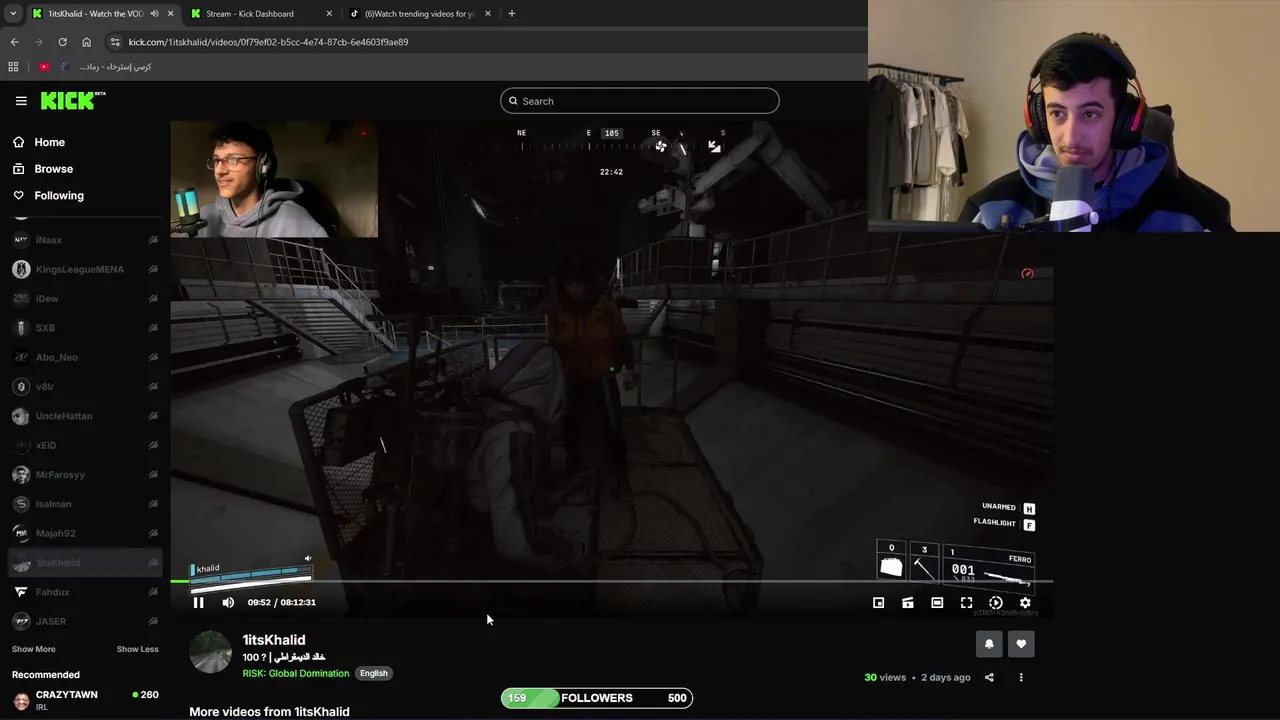Enter fullscreen video mode

click(x=966, y=603)
